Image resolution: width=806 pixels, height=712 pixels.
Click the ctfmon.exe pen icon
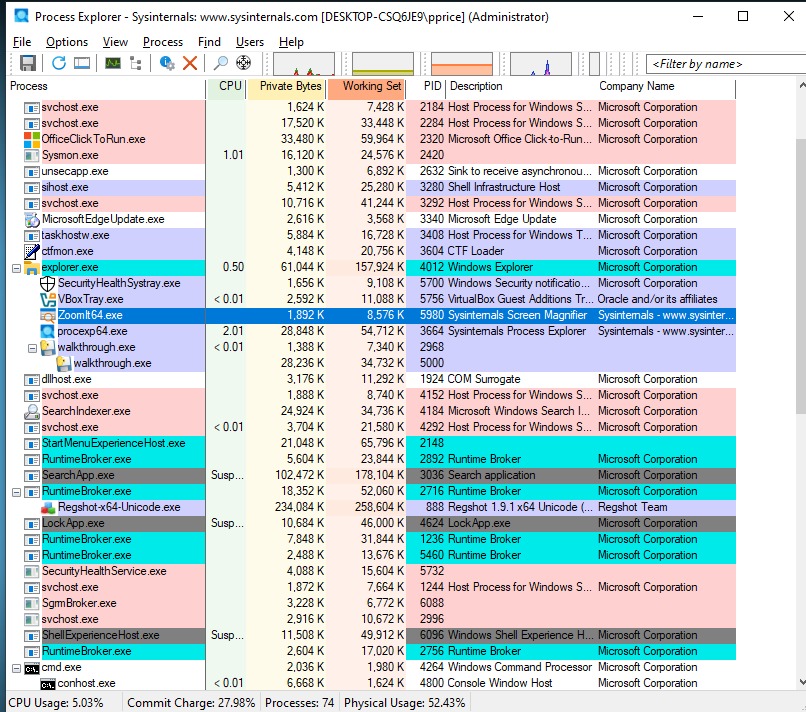32,251
